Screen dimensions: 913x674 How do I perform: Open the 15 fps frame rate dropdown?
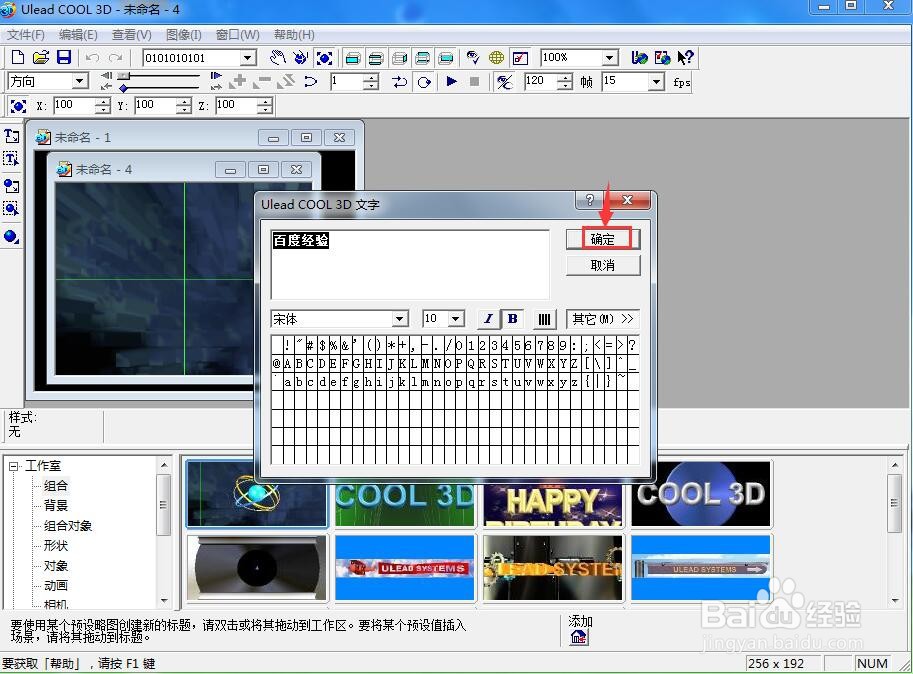click(656, 81)
